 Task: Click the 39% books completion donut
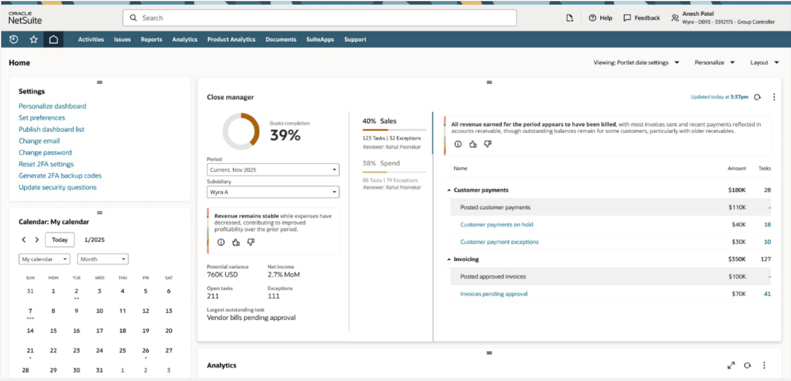point(241,131)
